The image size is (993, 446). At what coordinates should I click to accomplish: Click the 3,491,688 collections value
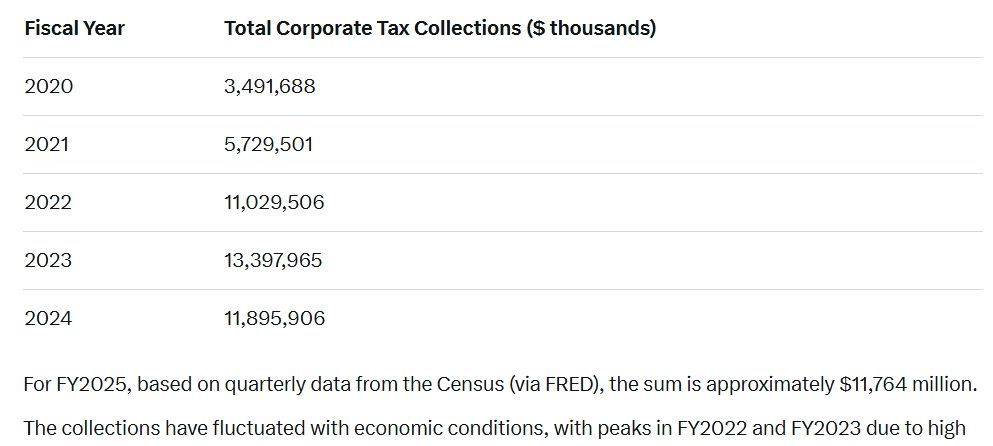(269, 86)
